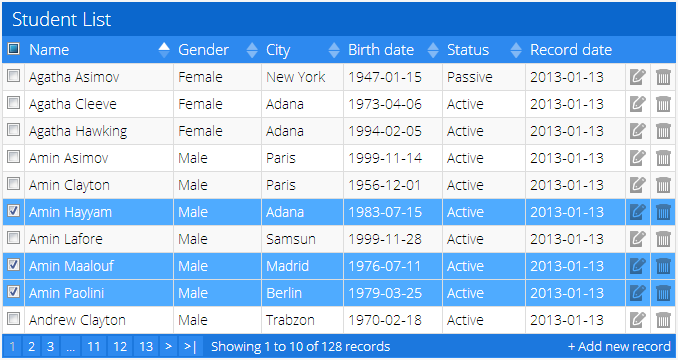Sort by the Status column arrows
Viewport: 678px width, 360px height.
coord(516,50)
